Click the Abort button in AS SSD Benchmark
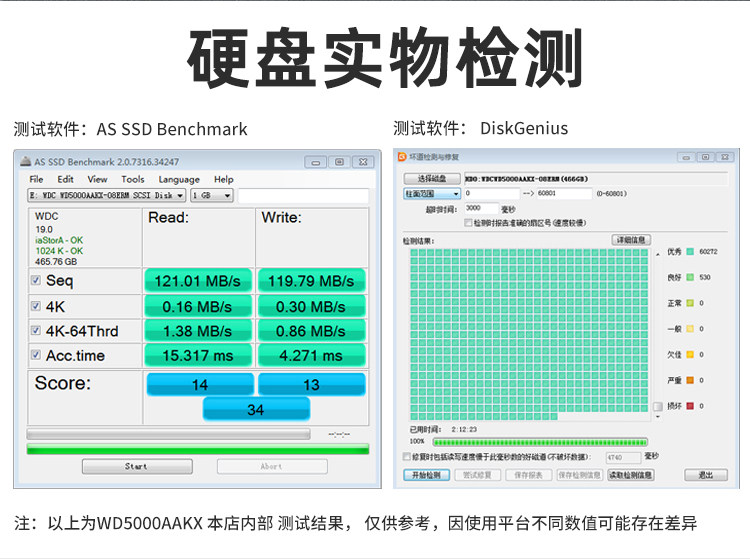Image resolution: width=750 pixels, height=559 pixels. tap(272, 466)
